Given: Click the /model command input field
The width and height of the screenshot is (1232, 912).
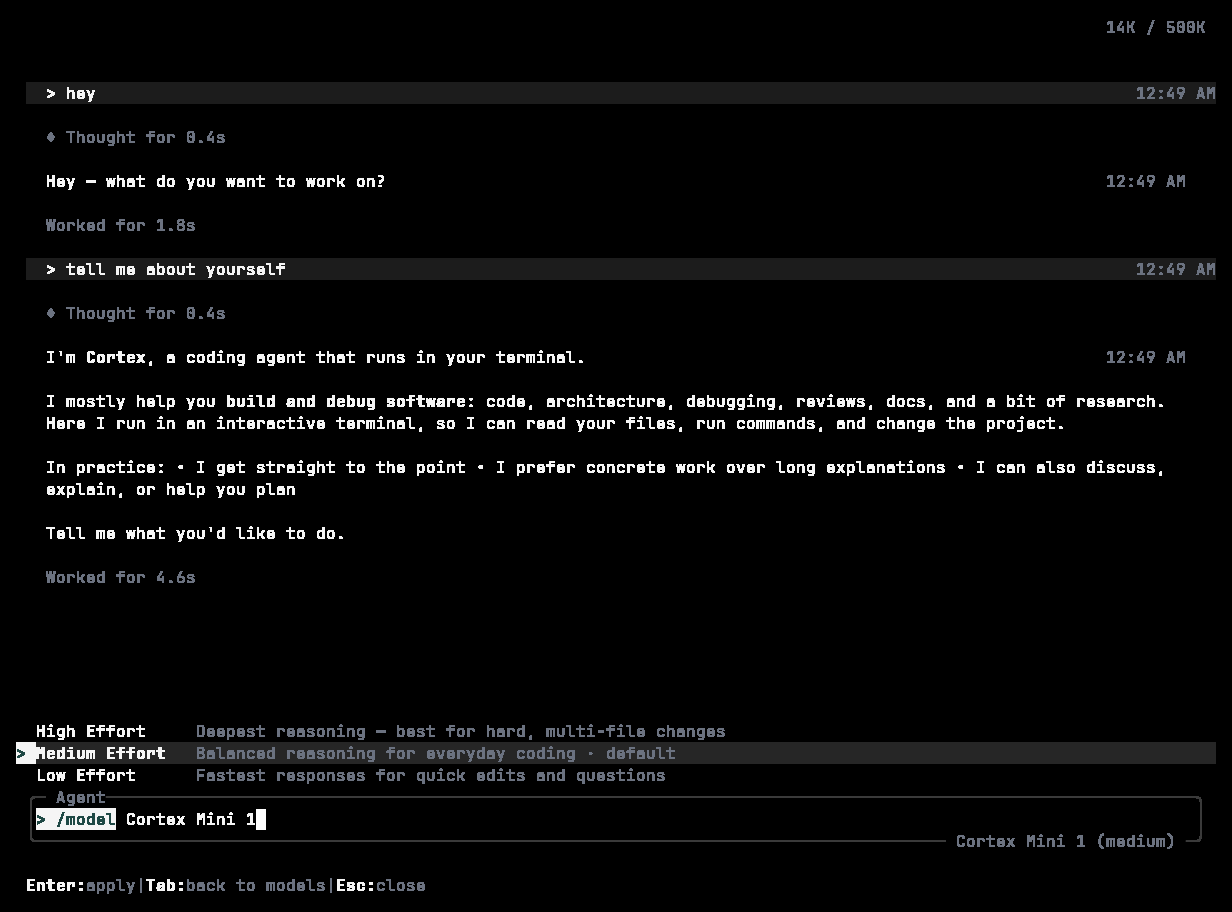Looking at the screenshot, I should (616, 819).
